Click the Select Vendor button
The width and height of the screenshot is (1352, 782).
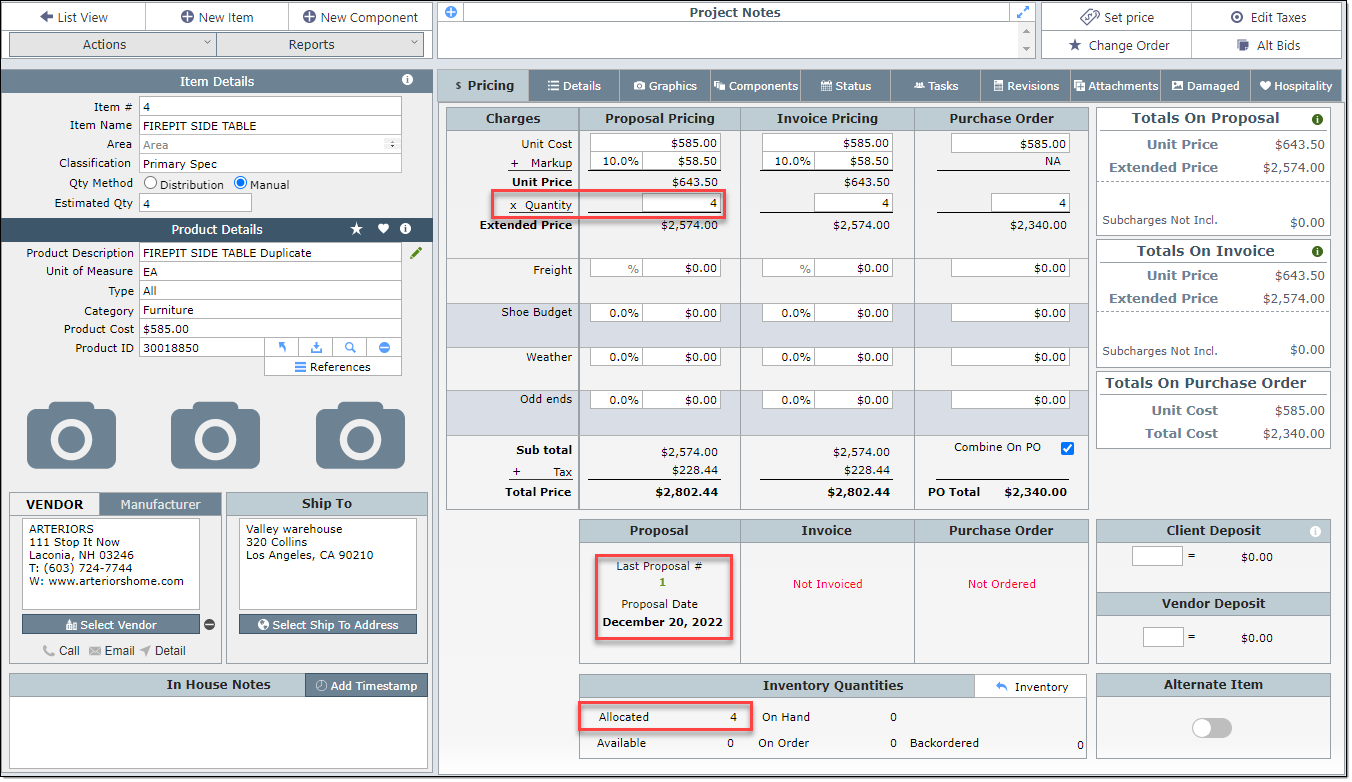(x=111, y=624)
